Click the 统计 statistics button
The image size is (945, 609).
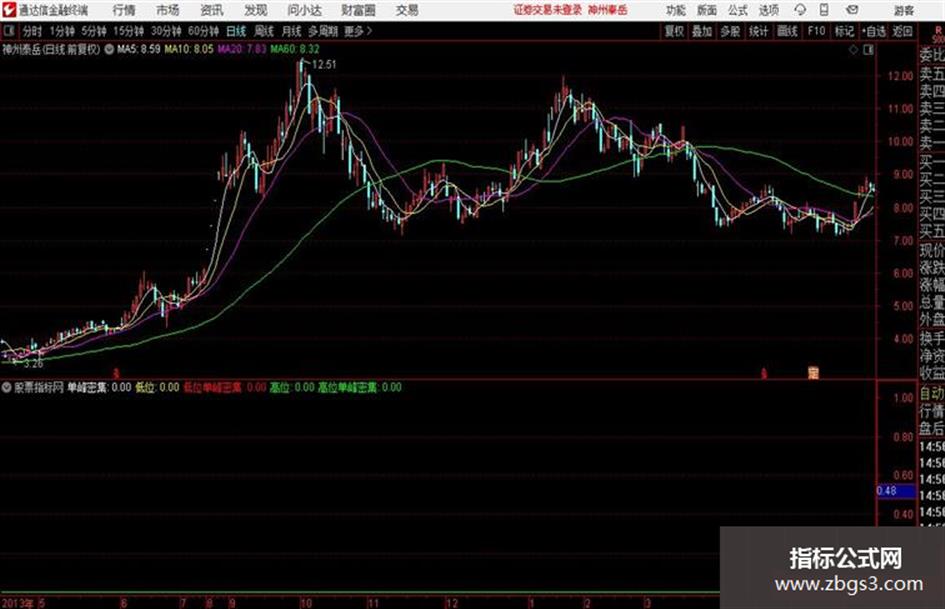point(758,31)
